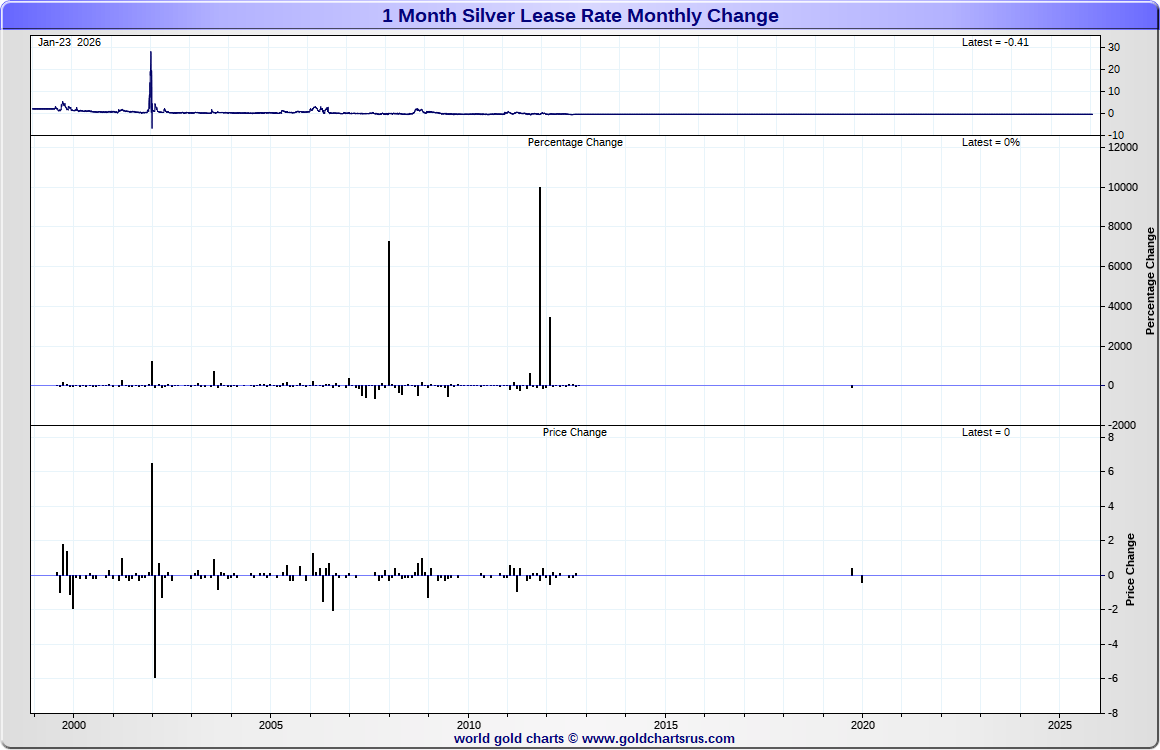
Task: Click the 2000 tick on the time axis
Action: click(74, 724)
